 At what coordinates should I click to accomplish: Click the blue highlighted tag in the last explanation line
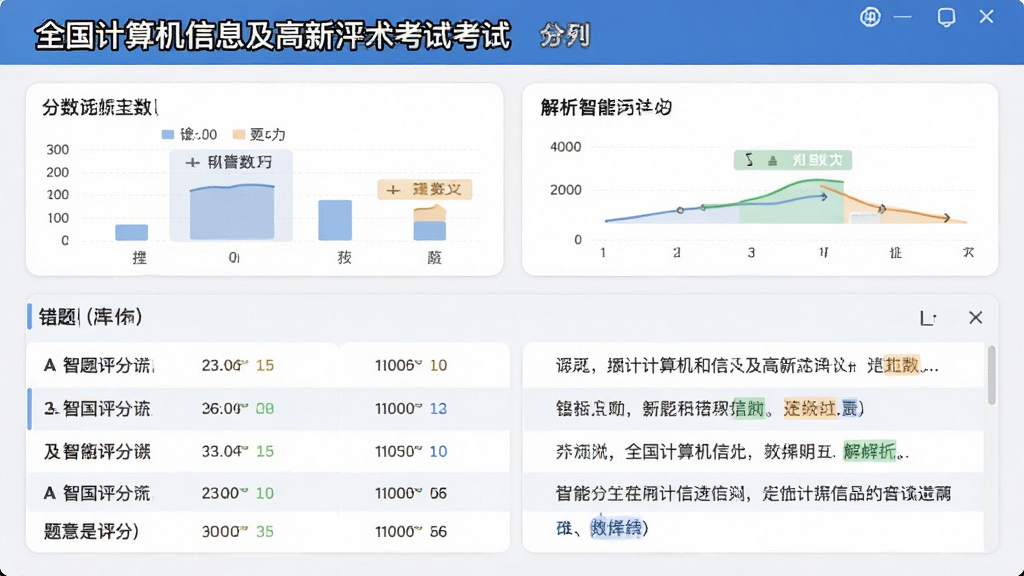[616, 528]
